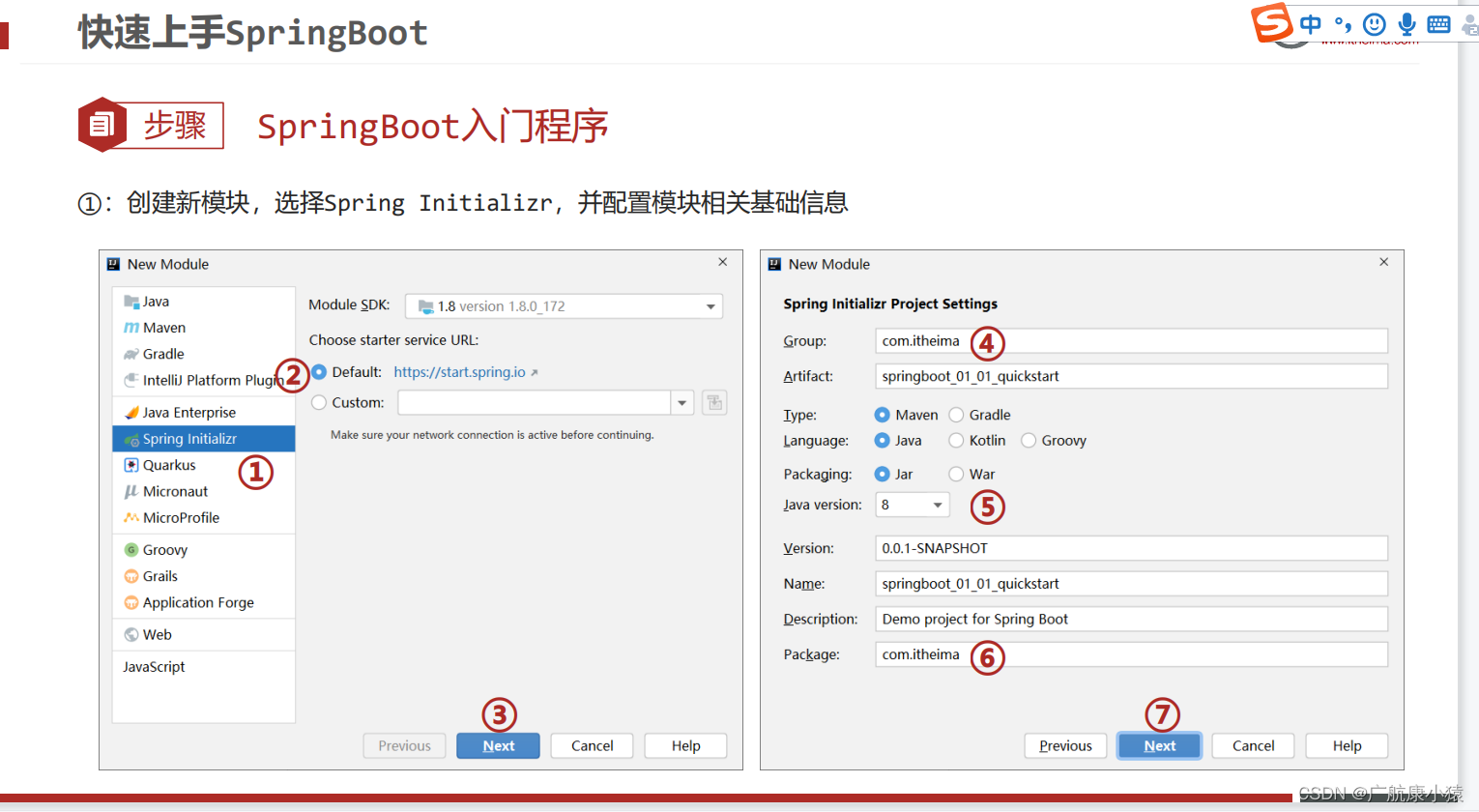Select the Maven module type icon
The height and width of the screenshot is (812, 1479).
point(132,327)
